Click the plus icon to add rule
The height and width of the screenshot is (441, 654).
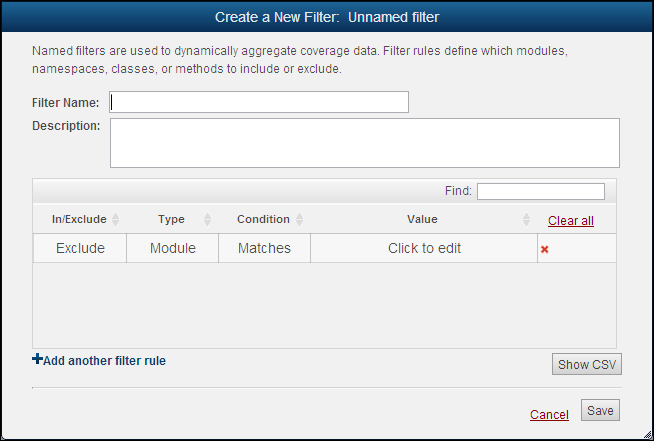click(38, 360)
